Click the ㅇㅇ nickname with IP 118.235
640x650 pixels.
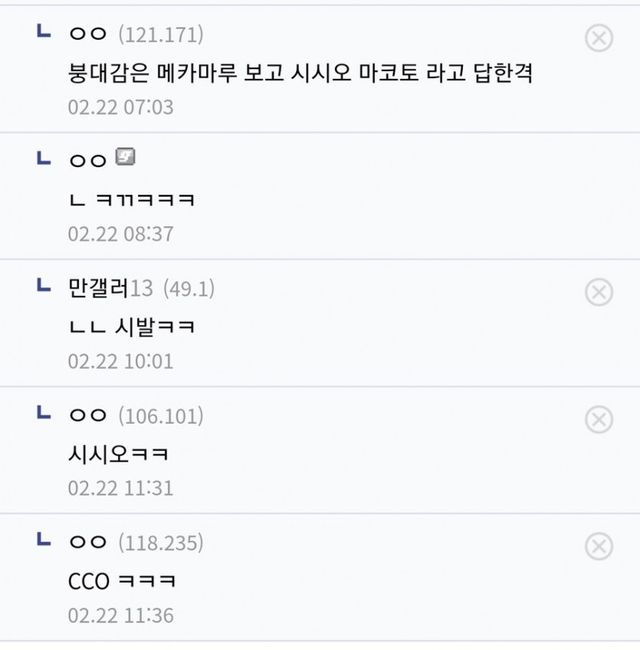[x=87, y=543]
